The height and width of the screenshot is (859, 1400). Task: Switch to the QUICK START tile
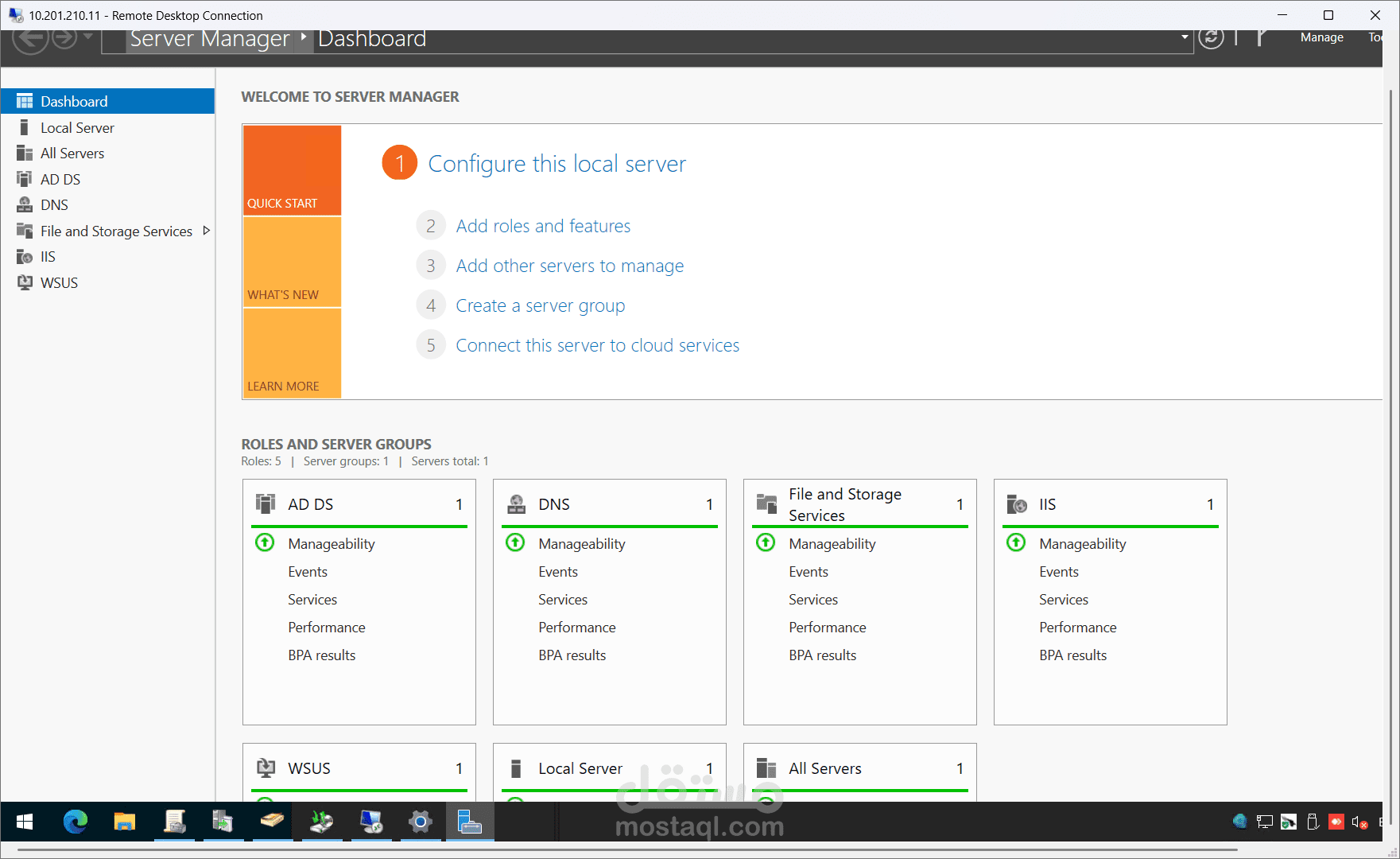[292, 170]
